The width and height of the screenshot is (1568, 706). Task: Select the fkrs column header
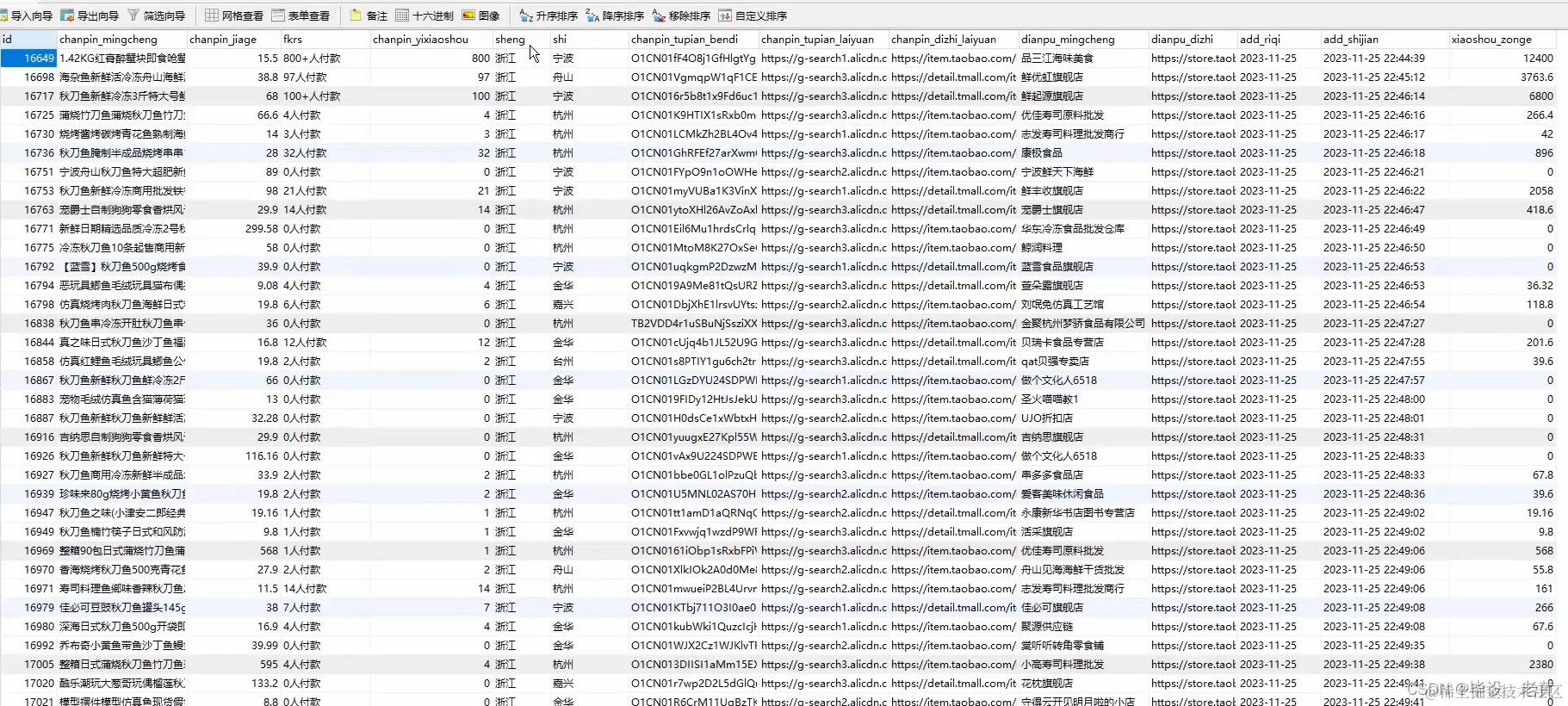[x=325, y=39]
